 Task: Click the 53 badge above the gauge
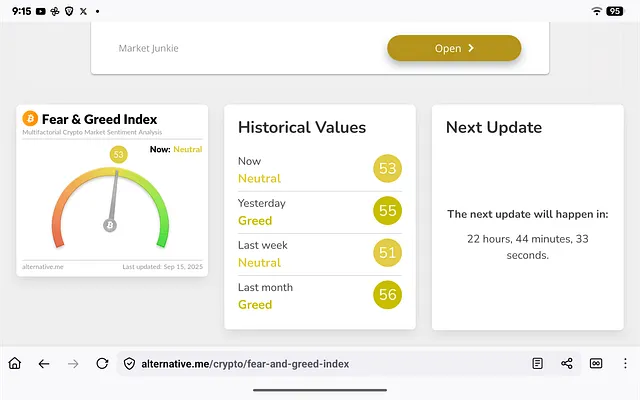(118, 154)
